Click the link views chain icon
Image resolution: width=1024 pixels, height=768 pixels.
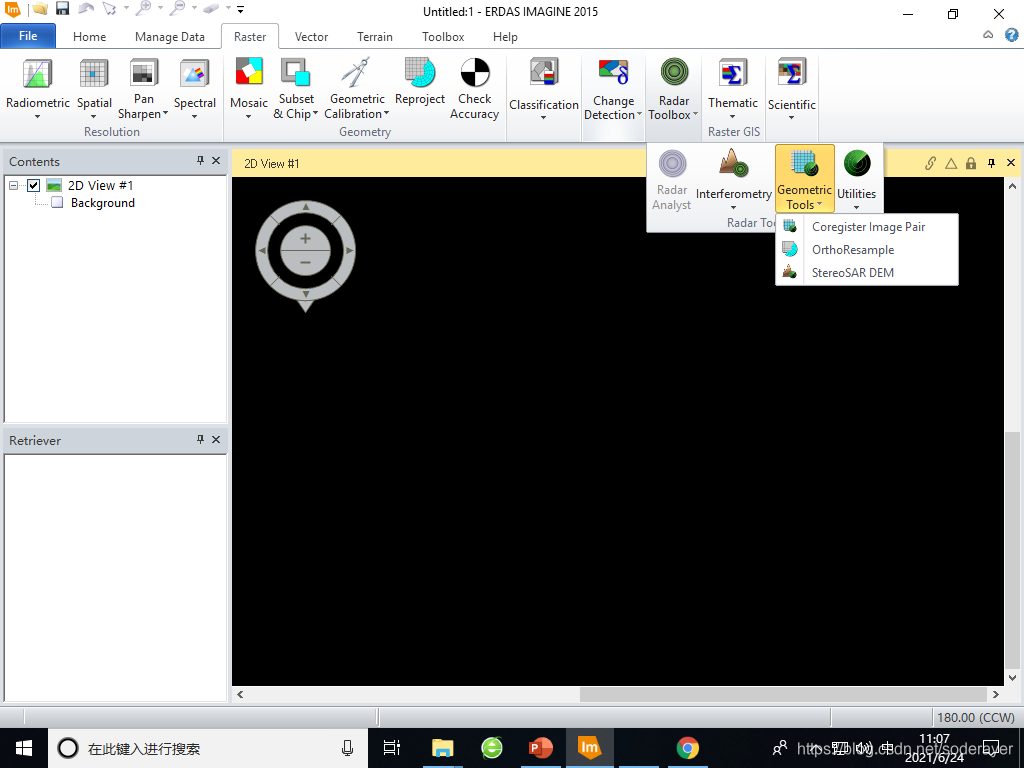tap(930, 163)
